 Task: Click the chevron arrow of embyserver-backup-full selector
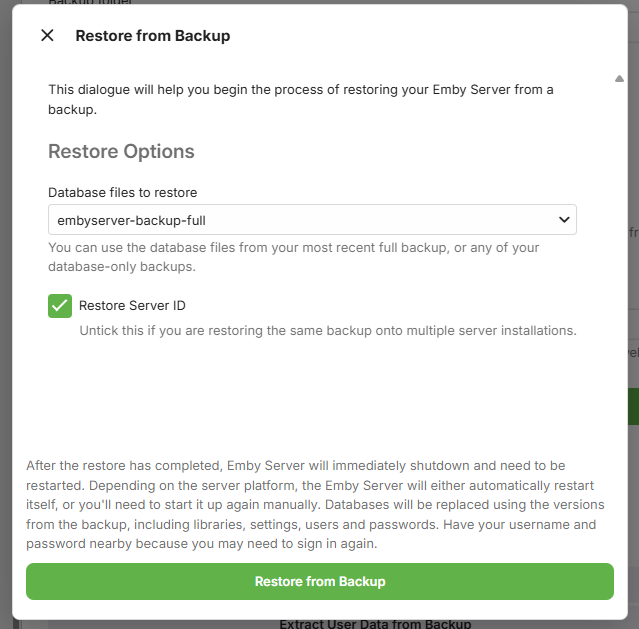(564, 220)
